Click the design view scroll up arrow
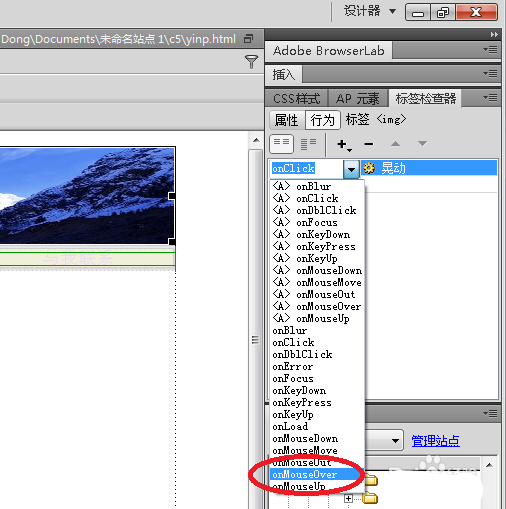The height and width of the screenshot is (509, 506). tap(256, 140)
